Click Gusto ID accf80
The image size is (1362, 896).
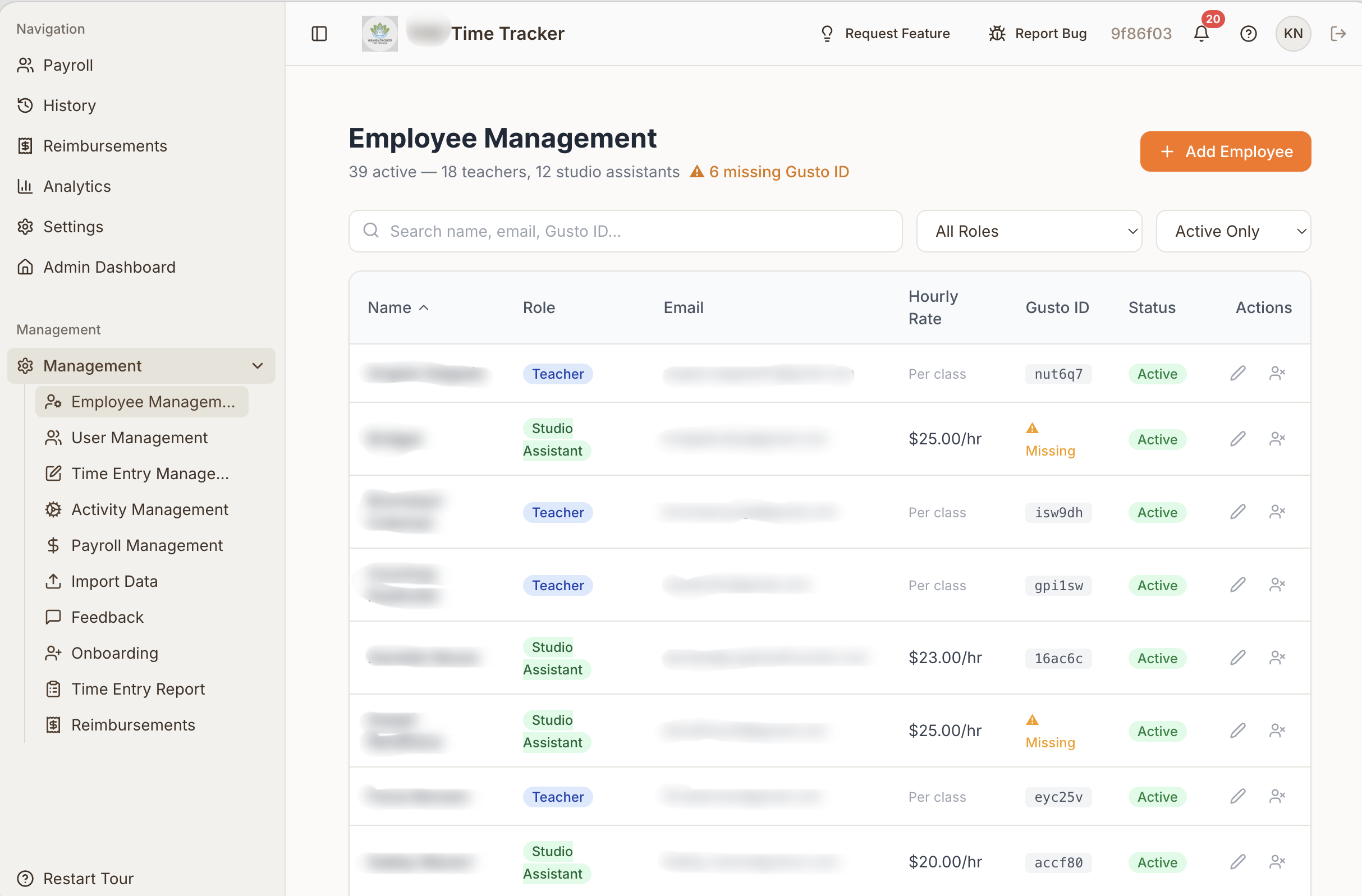click(1058, 862)
